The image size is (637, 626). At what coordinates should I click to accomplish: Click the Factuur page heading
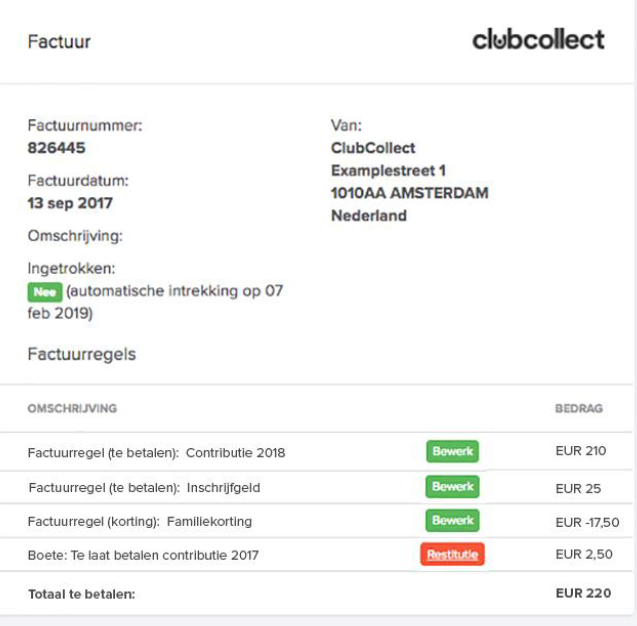pos(59,41)
